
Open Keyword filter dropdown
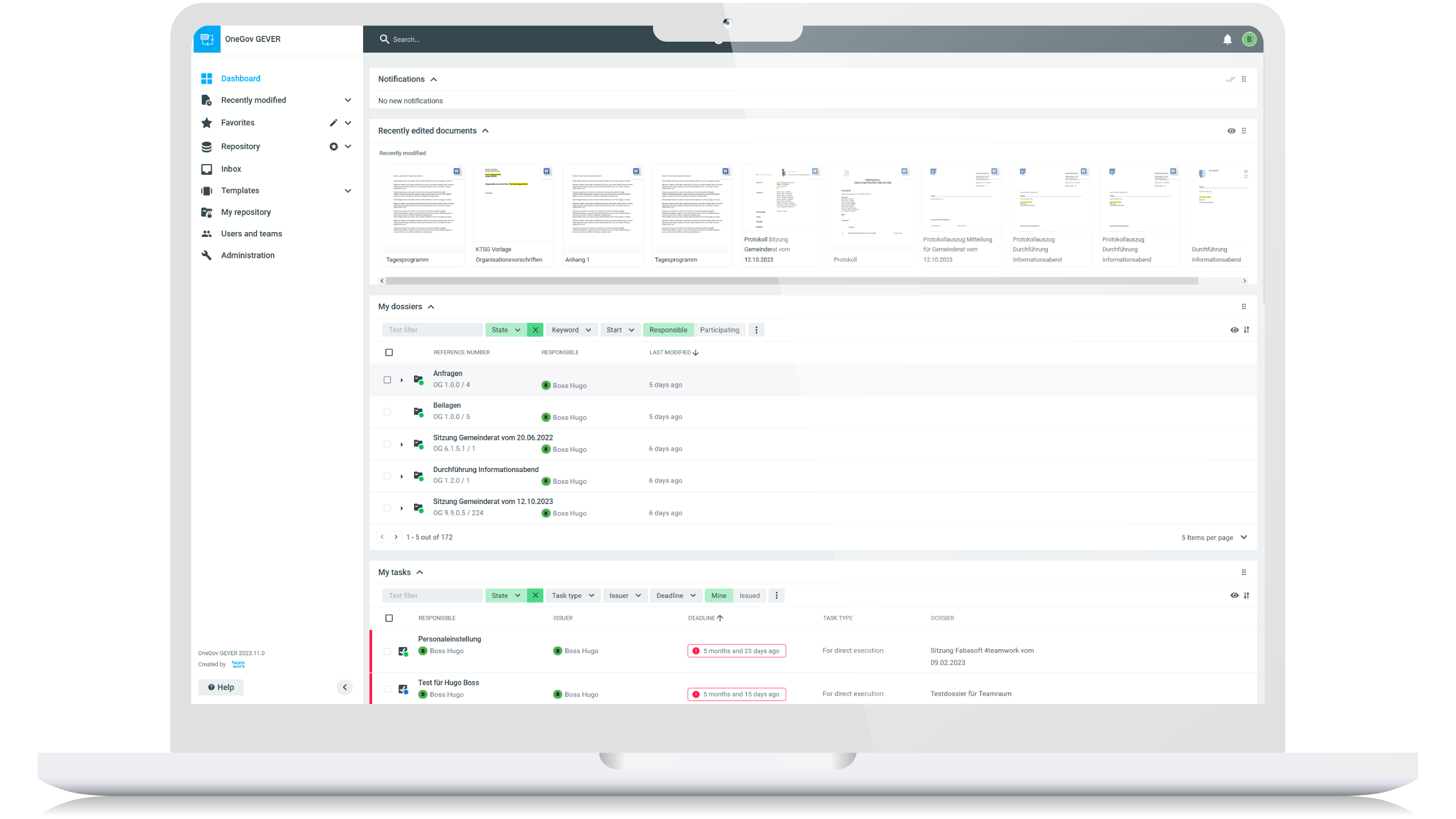pyautogui.click(x=571, y=330)
